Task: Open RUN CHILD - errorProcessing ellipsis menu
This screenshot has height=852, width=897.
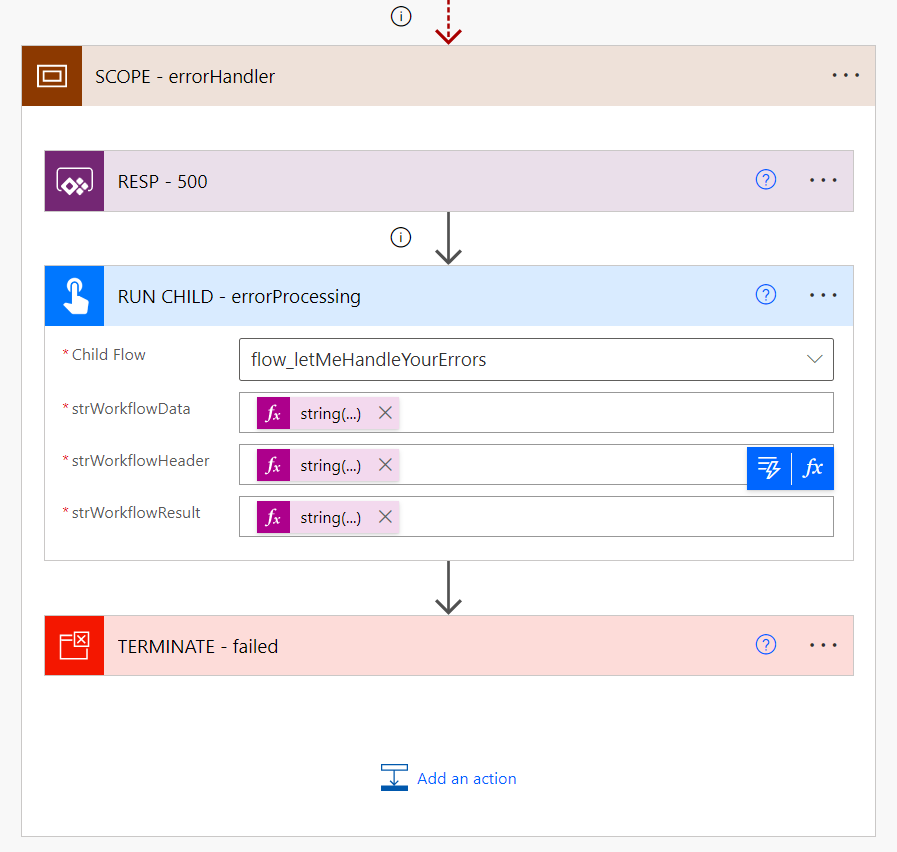Action: point(823,296)
